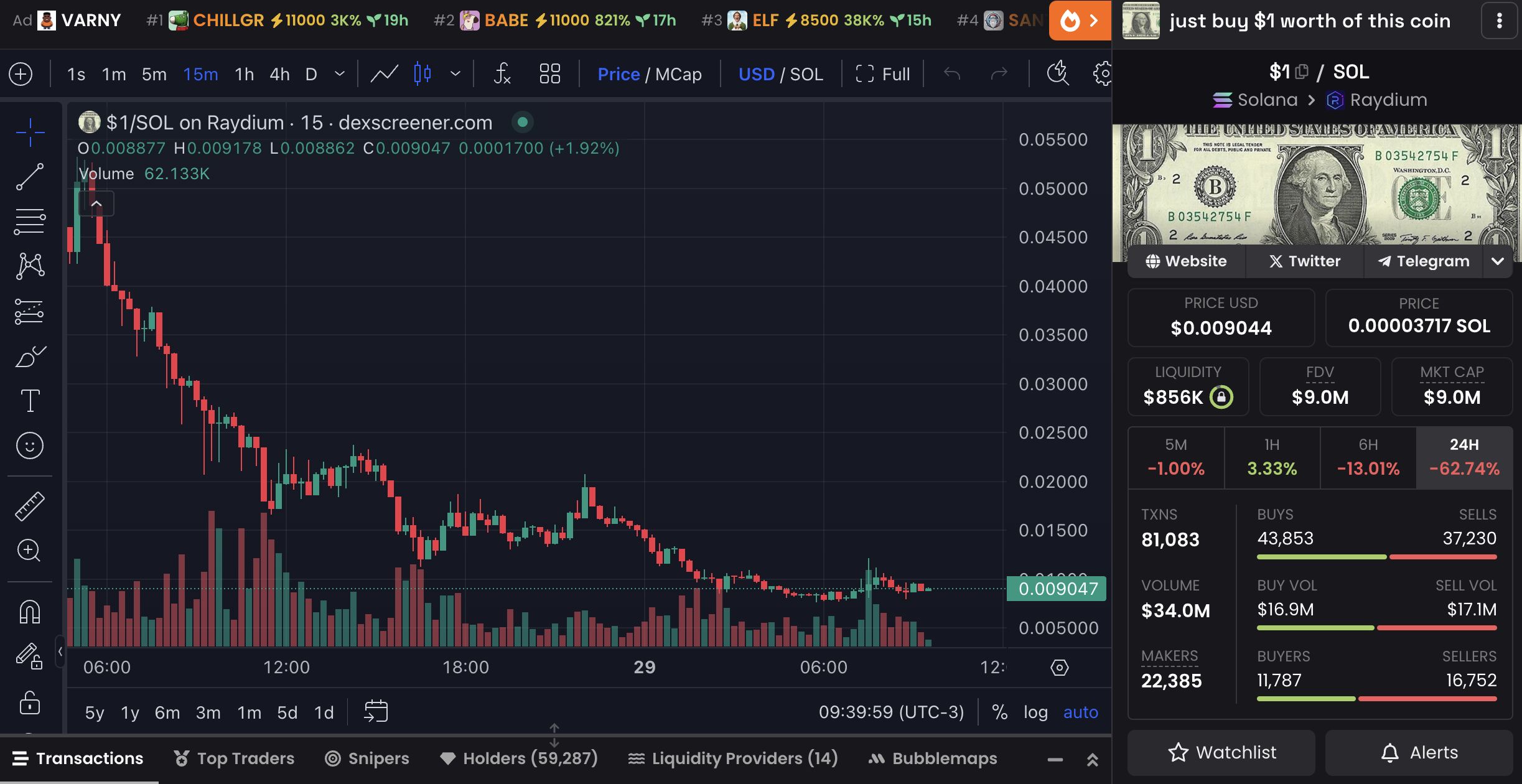1522x784 pixels.
Task: Open the Twitter link
Action: pyautogui.click(x=1305, y=261)
